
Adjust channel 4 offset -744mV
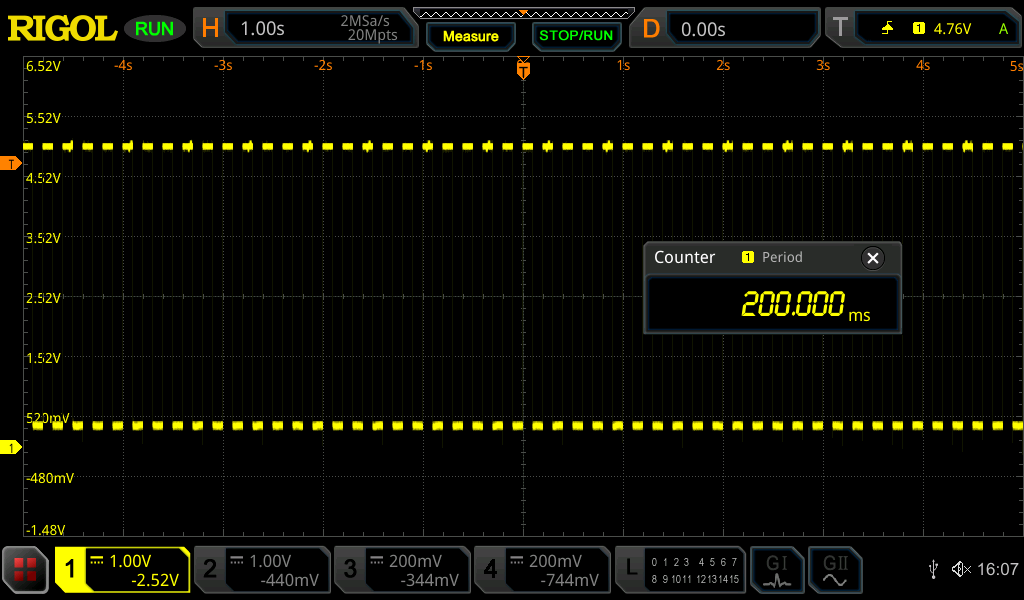coord(569,580)
